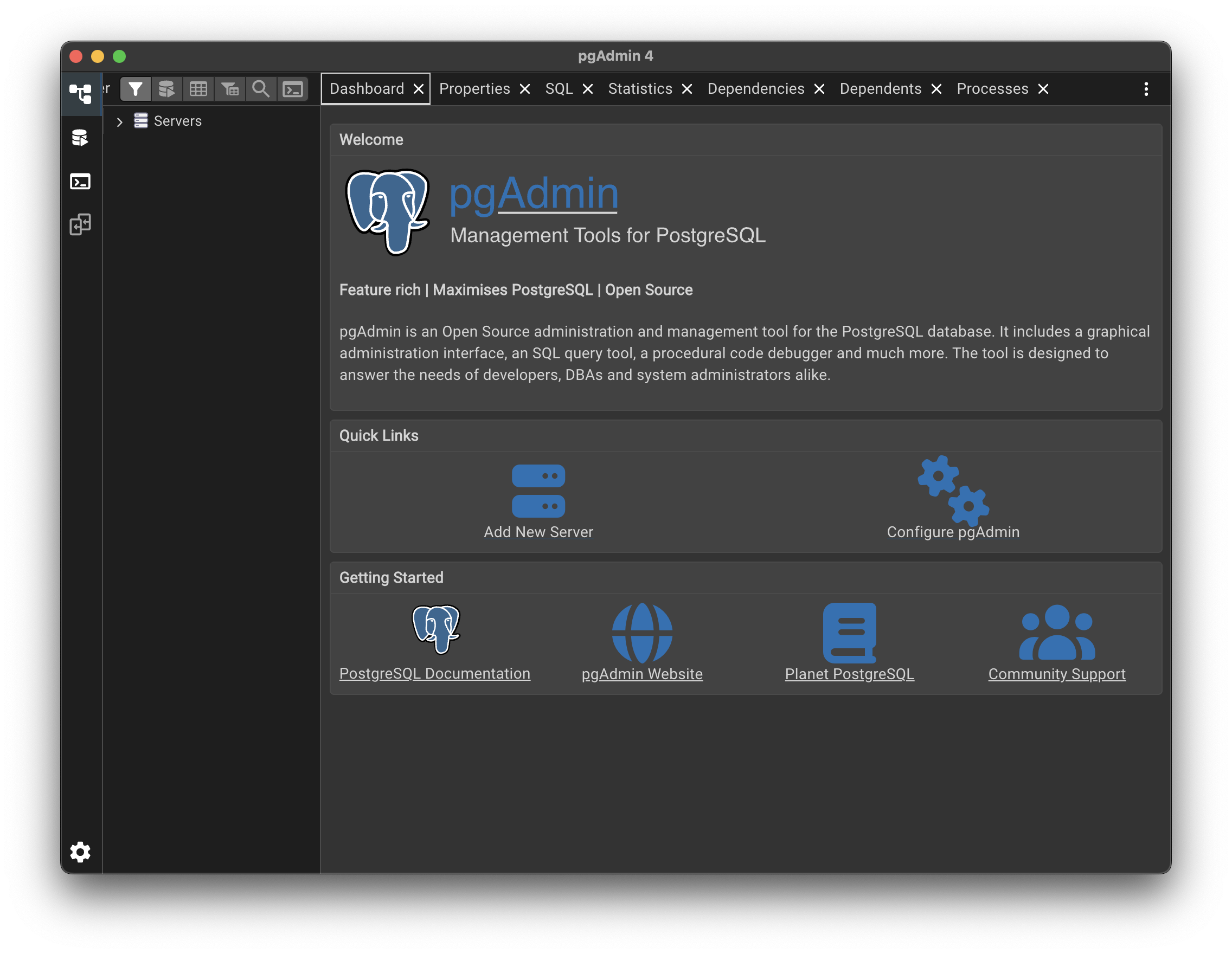Click the Filtered Rows toolbar icon
The width and height of the screenshot is (1232, 954).
click(229, 89)
